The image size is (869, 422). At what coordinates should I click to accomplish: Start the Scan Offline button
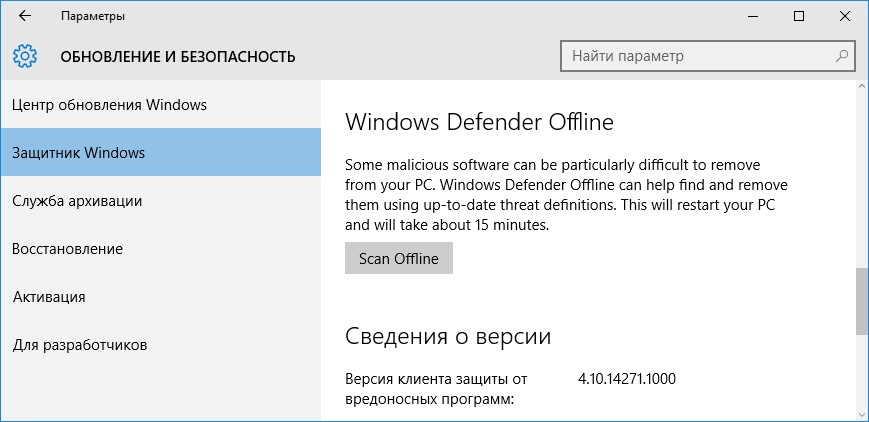398,258
